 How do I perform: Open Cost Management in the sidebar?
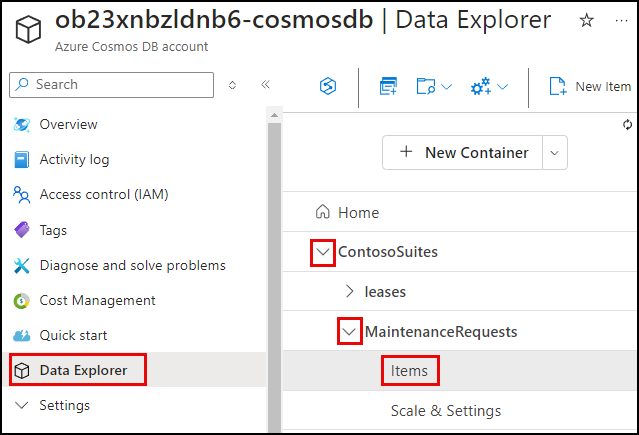tap(97, 300)
